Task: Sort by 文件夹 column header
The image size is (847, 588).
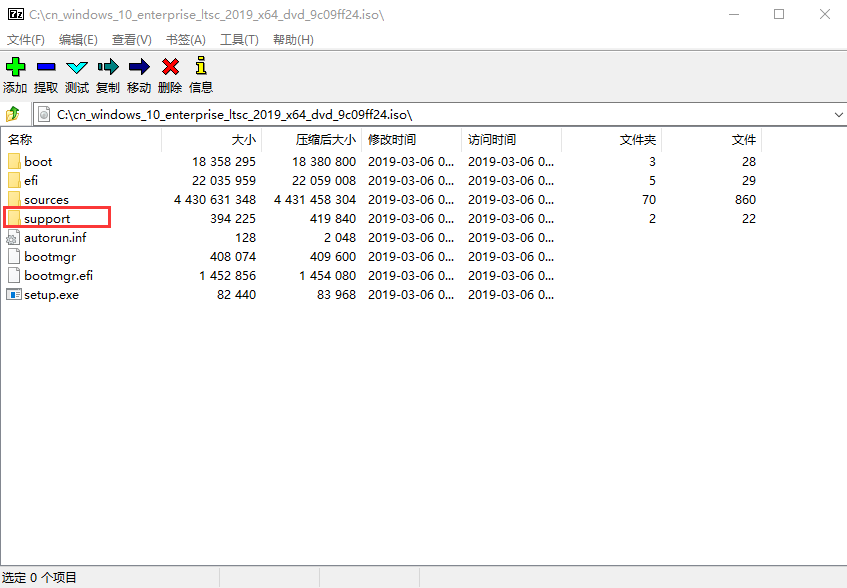Action: click(611, 140)
